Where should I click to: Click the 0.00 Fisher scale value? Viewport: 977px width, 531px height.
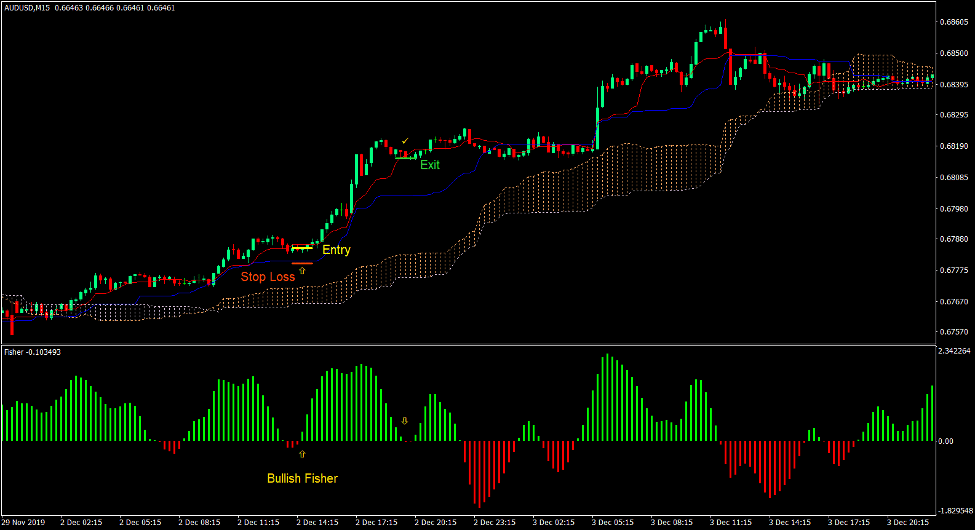tap(946, 441)
